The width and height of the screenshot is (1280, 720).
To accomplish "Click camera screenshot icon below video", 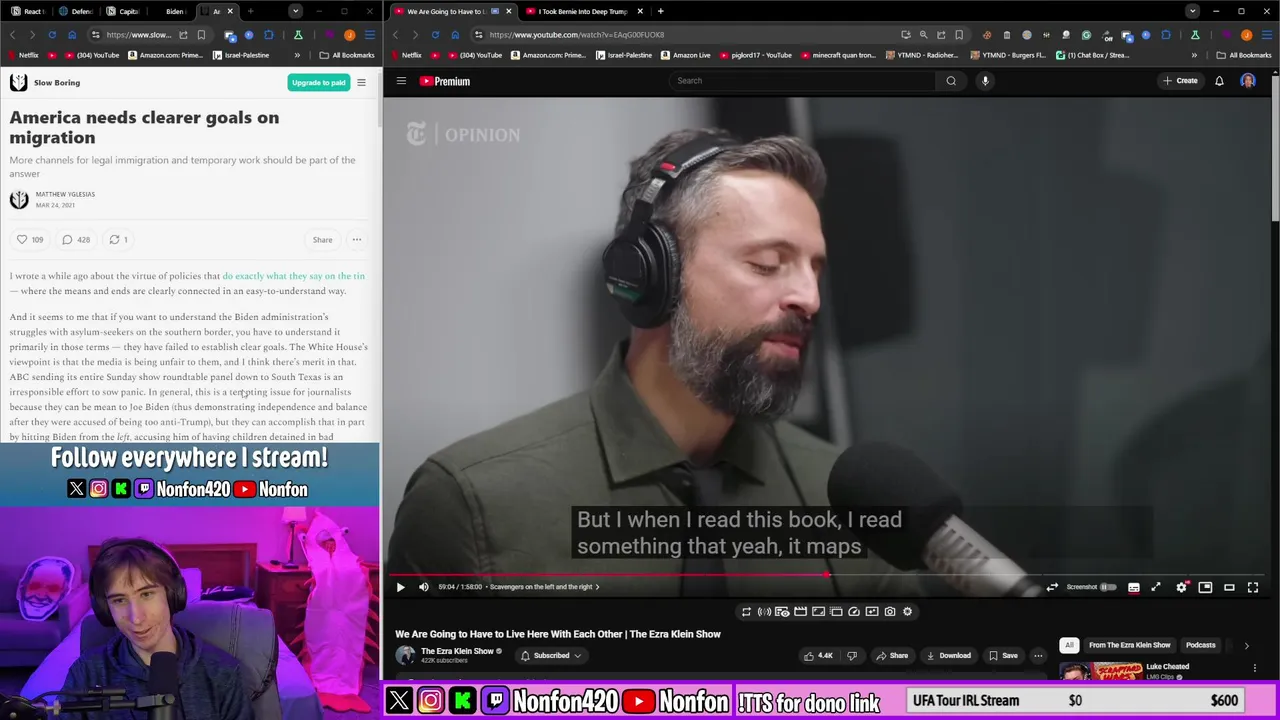I will (x=890, y=612).
